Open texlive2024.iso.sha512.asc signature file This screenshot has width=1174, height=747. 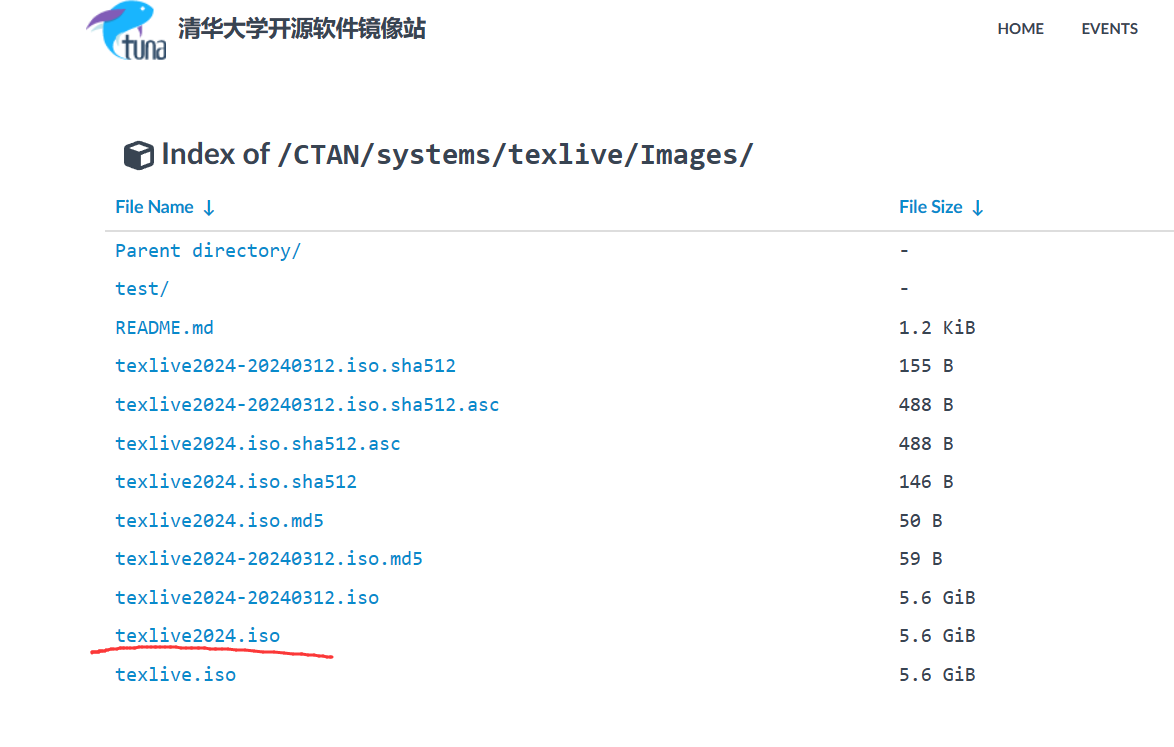[x=258, y=443]
